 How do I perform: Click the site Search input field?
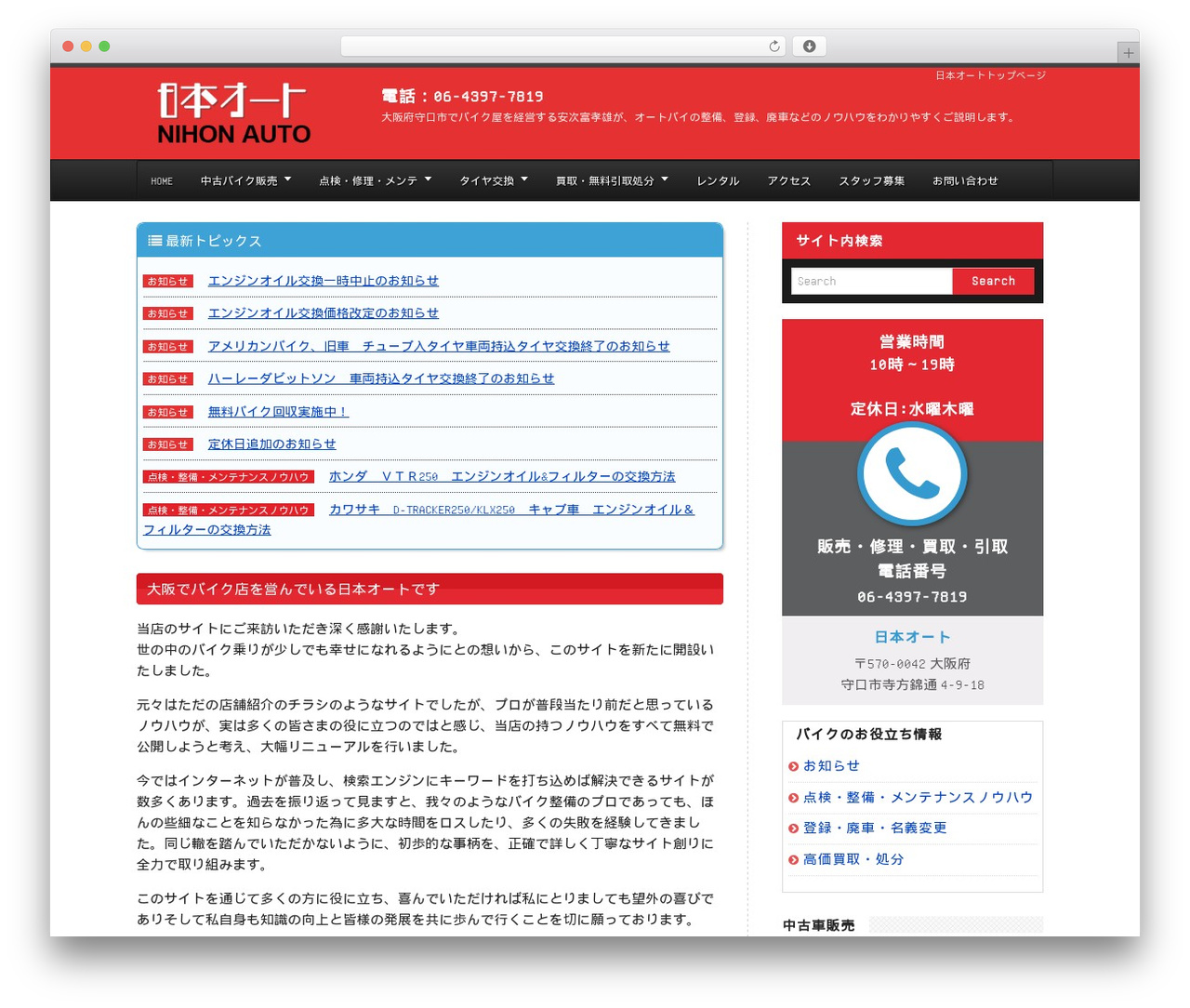tap(871, 281)
